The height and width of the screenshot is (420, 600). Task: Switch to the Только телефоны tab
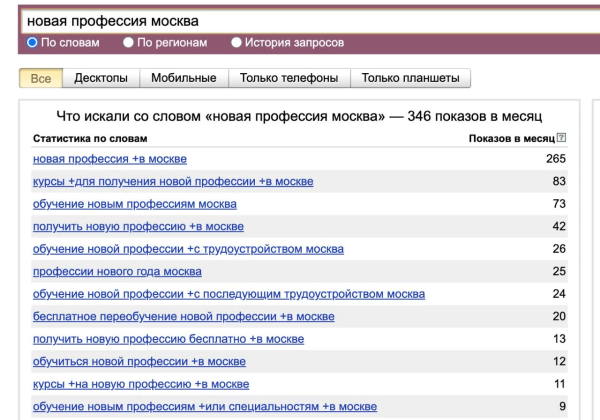pyautogui.click(x=289, y=78)
